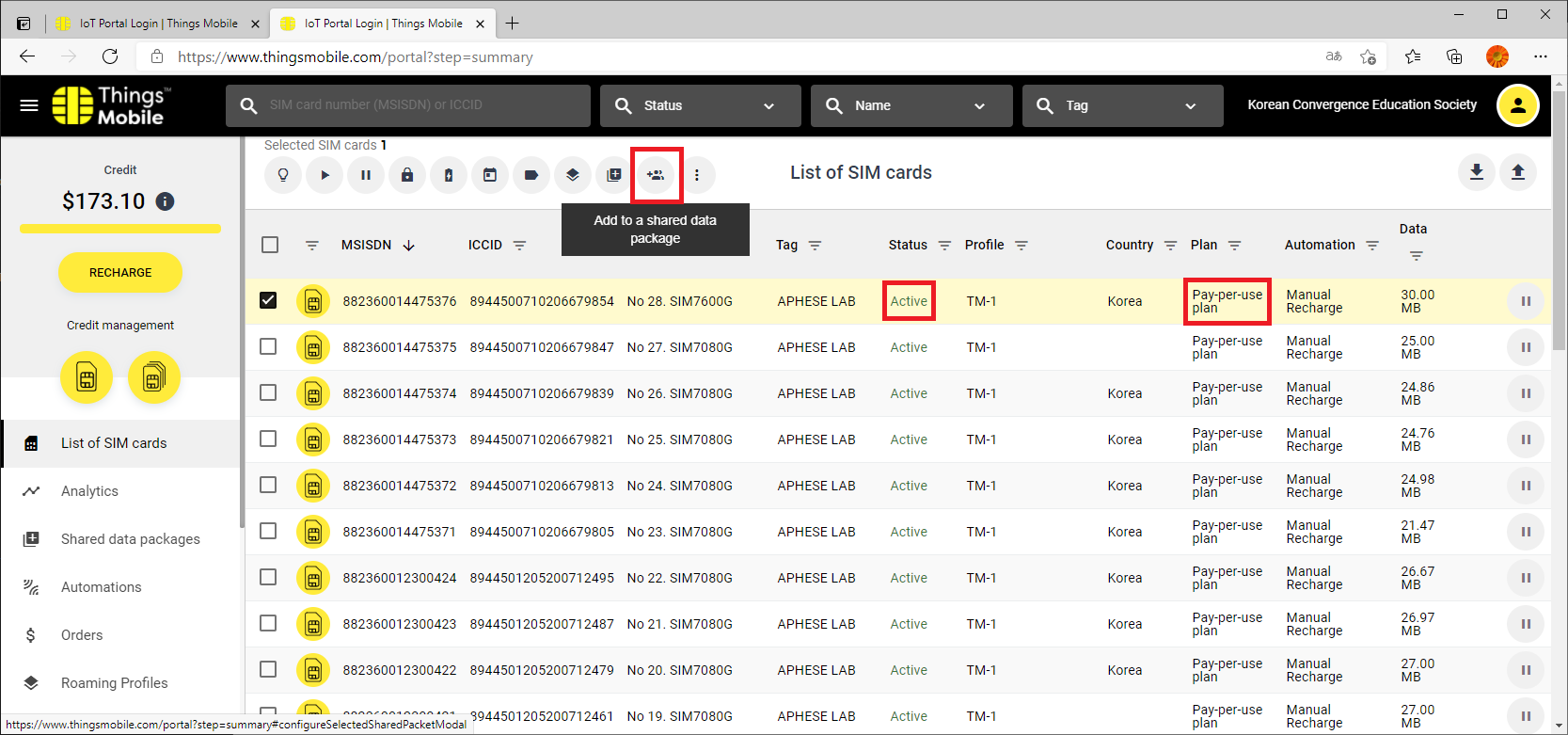Click the multiple SIMs credit management icon

(154, 378)
